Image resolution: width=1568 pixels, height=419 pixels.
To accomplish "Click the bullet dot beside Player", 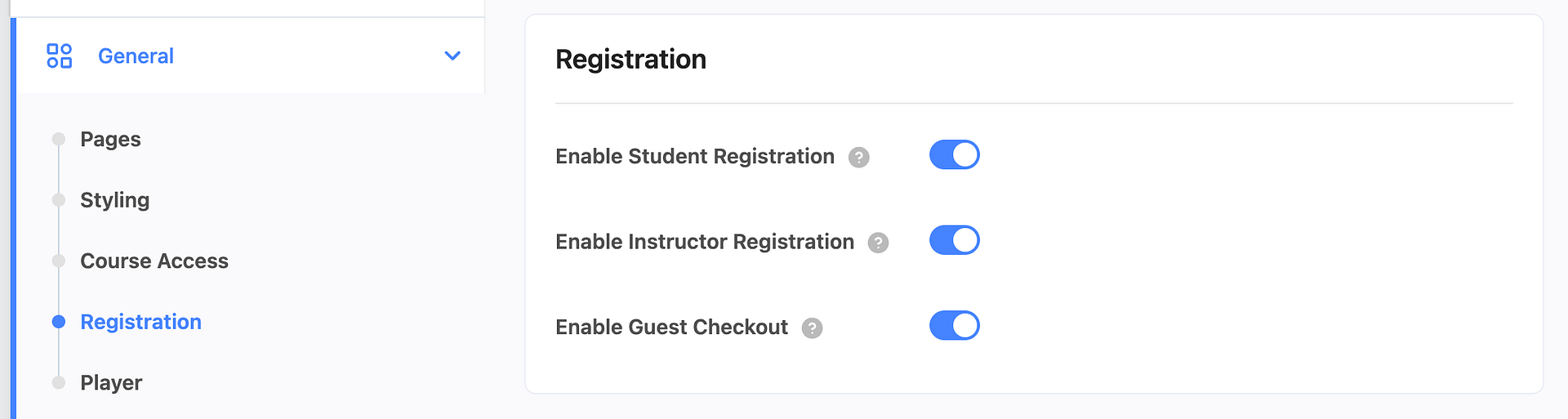I will click(x=59, y=382).
